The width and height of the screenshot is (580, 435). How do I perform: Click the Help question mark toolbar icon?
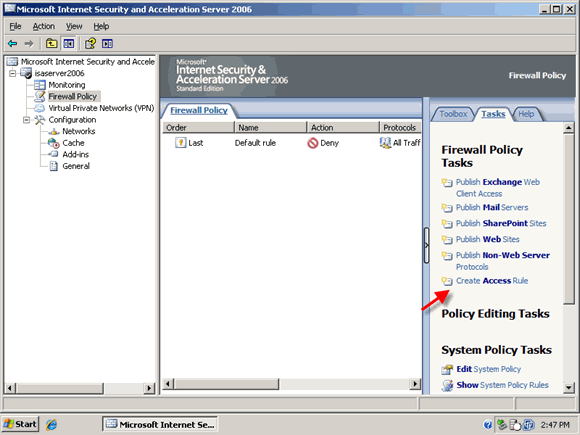click(x=90, y=44)
